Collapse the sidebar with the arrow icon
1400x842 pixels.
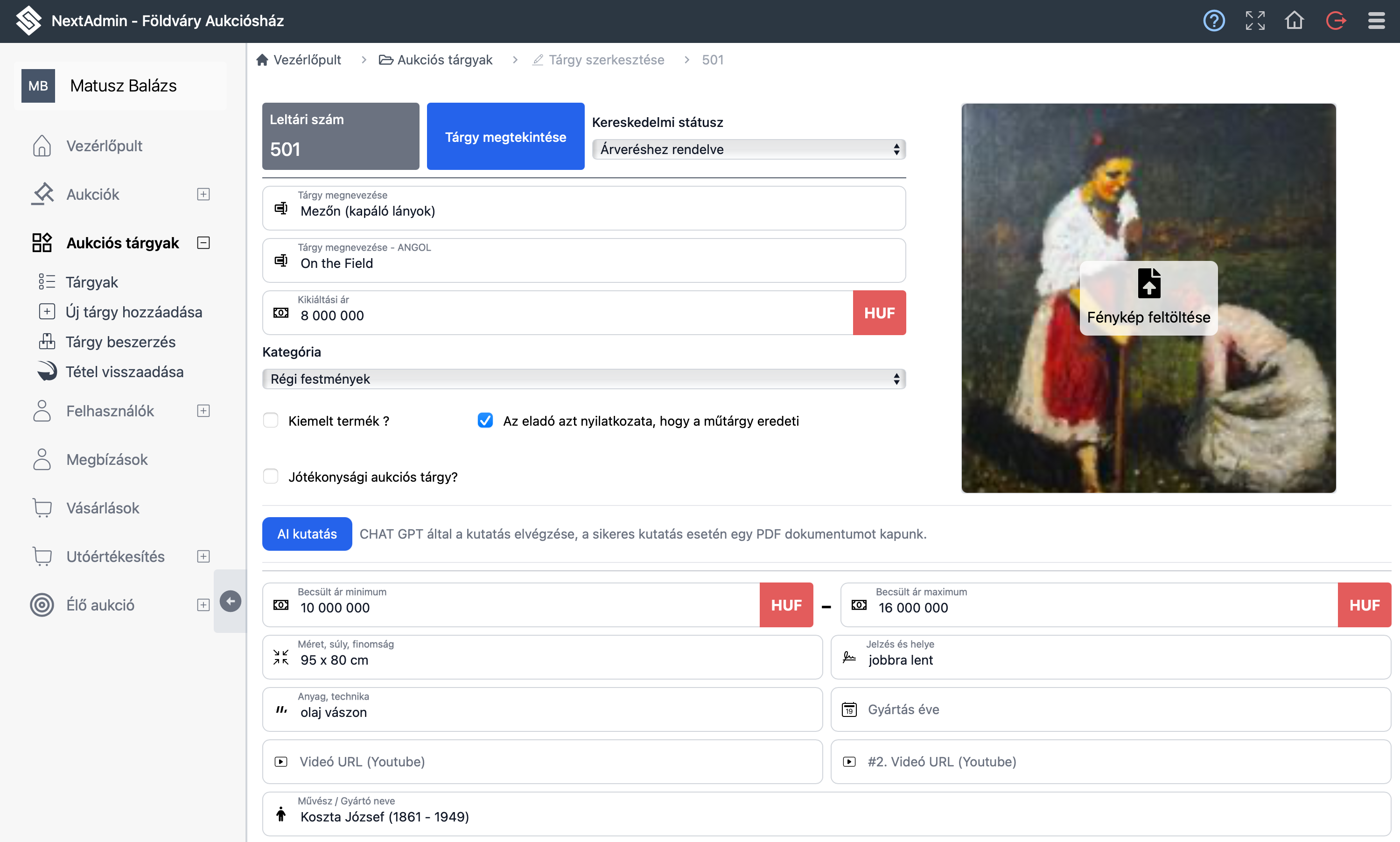pyautogui.click(x=231, y=601)
